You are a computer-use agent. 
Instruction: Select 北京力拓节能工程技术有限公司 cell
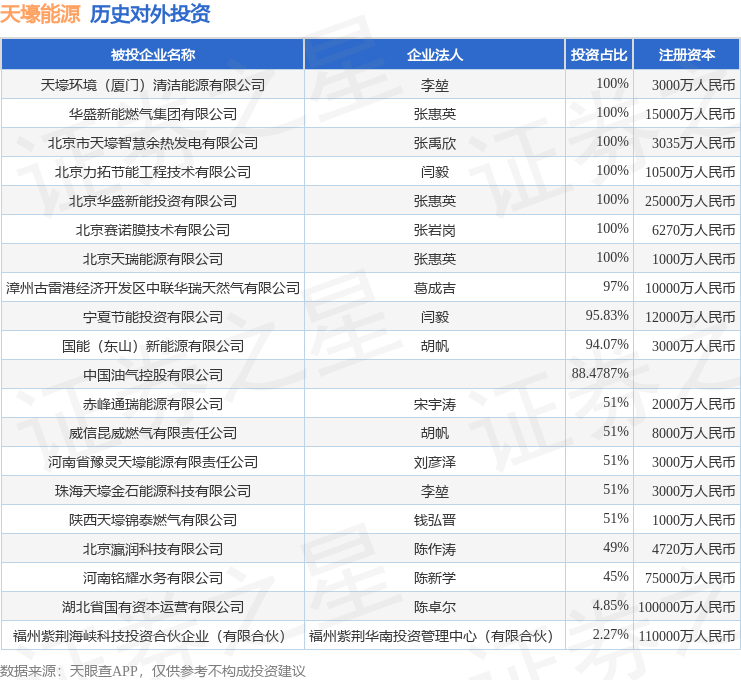pos(153,172)
